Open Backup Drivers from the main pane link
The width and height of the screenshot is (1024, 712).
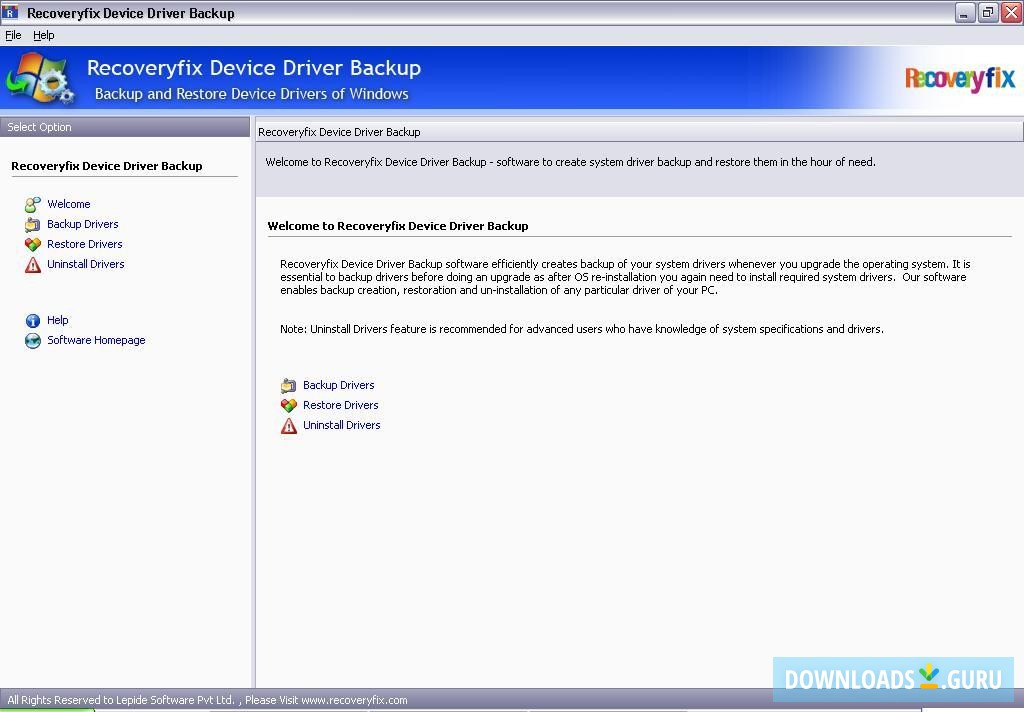pyautogui.click(x=338, y=385)
